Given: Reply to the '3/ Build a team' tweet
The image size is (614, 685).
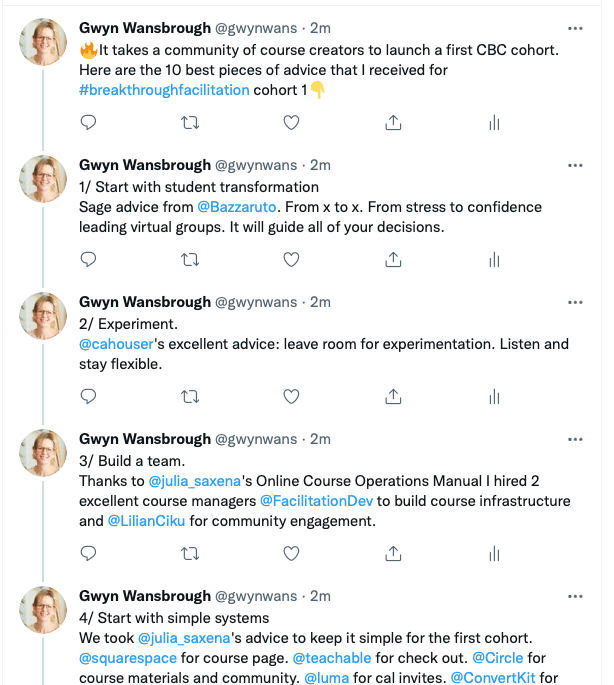Looking at the screenshot, I should pos(88,554).
